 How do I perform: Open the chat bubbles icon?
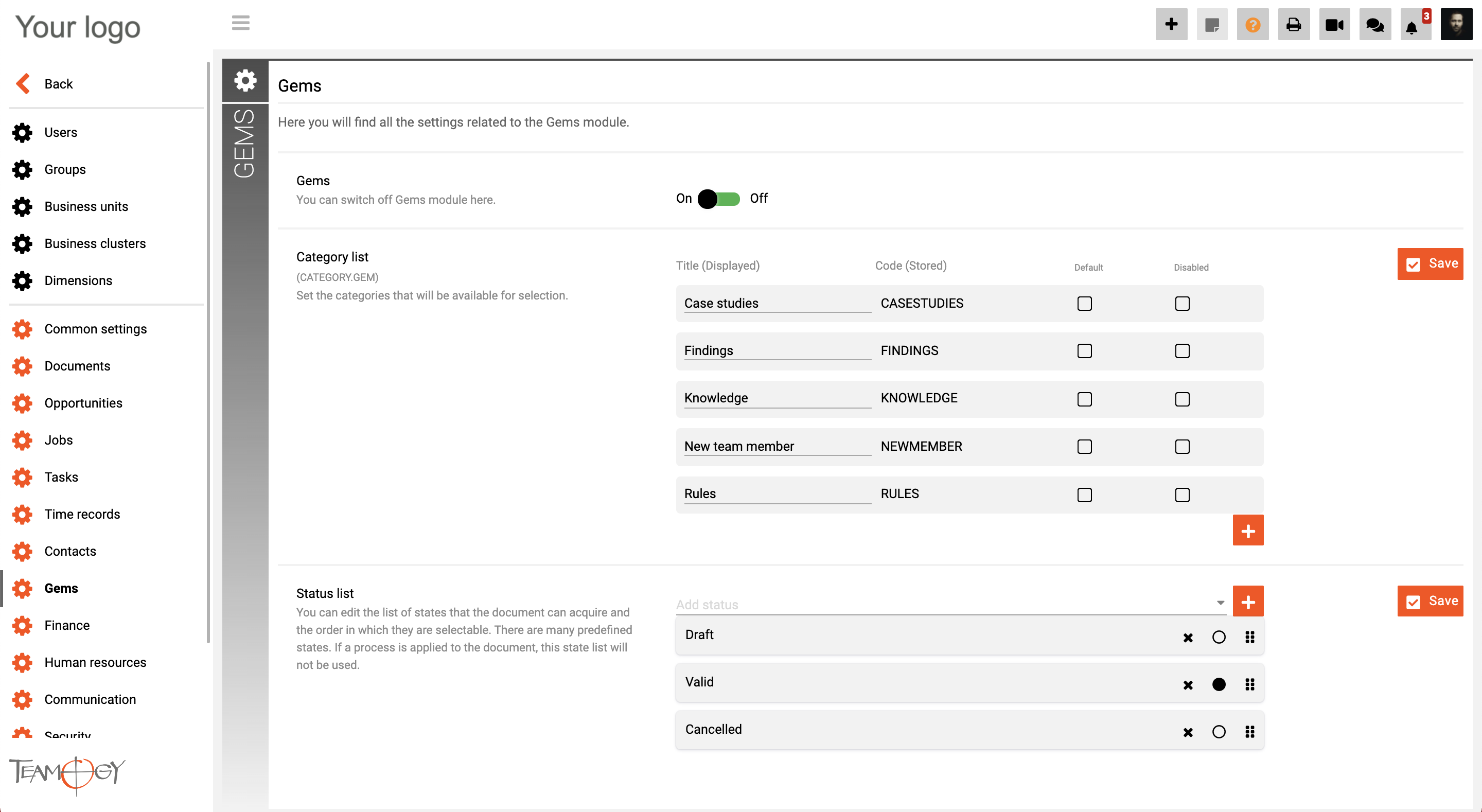click(1375, 24)
